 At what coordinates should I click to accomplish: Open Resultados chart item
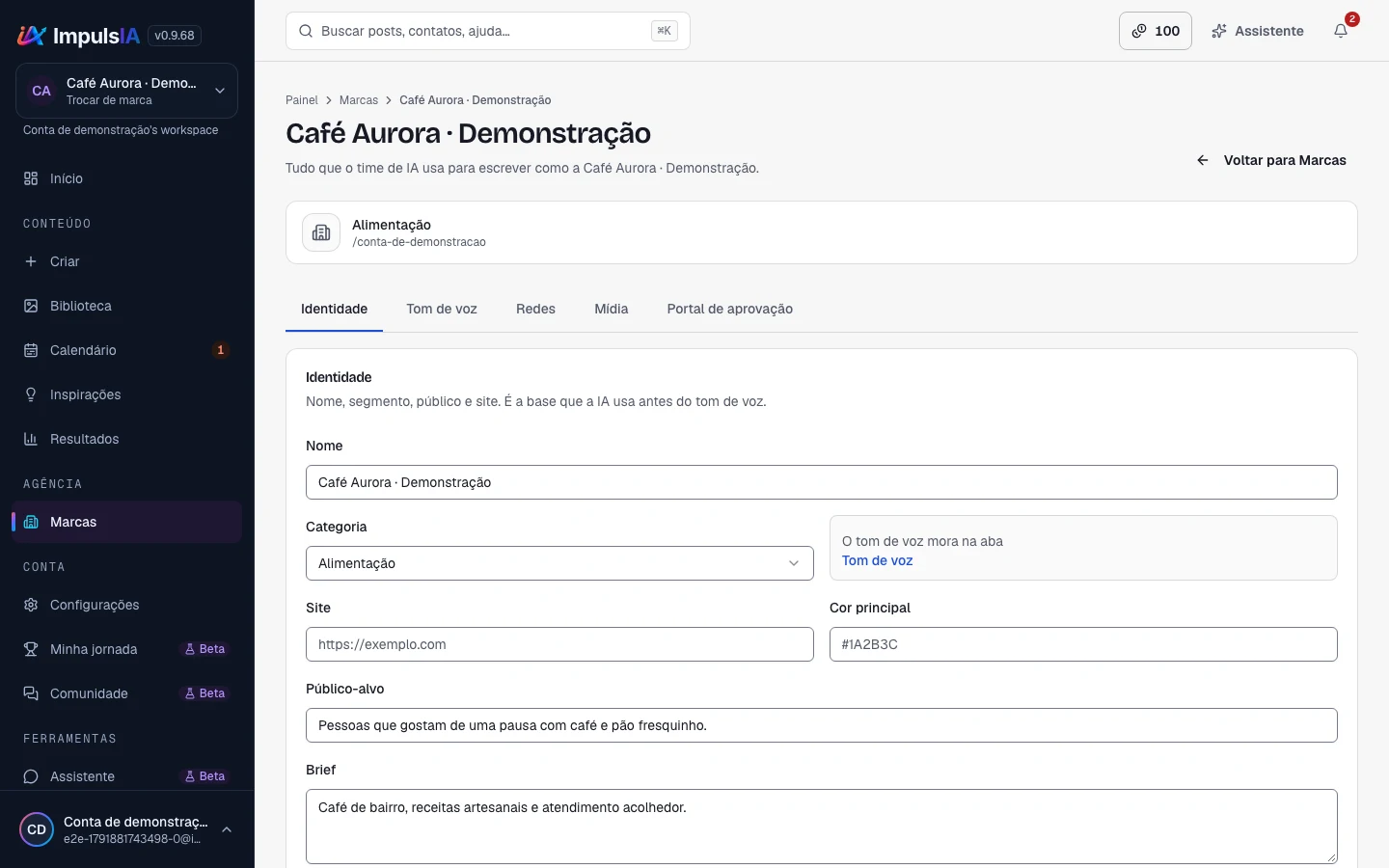pyautogui.click(x=126, y=439)
